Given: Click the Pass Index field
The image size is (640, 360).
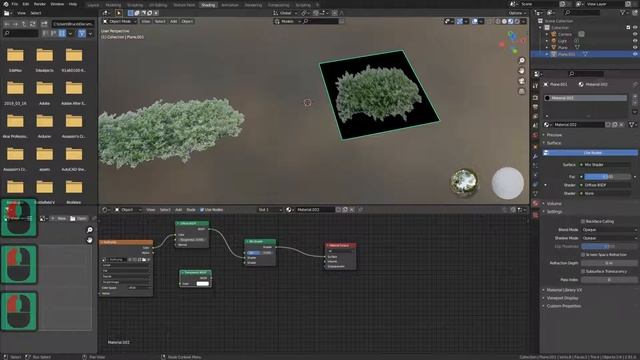Looking at the screenshot, I should tap(609, 280).
